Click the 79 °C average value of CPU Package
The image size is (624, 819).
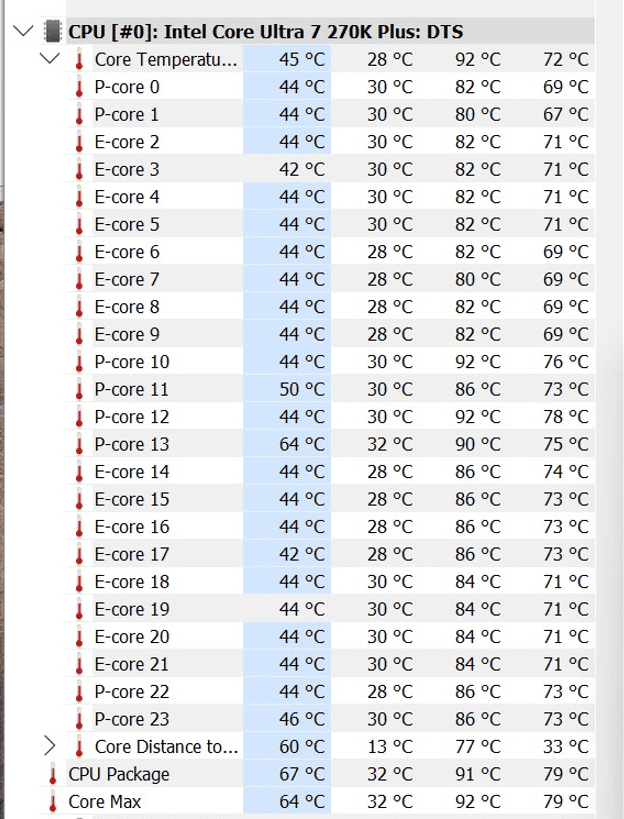pyautogui.click(x=566, y=774)
